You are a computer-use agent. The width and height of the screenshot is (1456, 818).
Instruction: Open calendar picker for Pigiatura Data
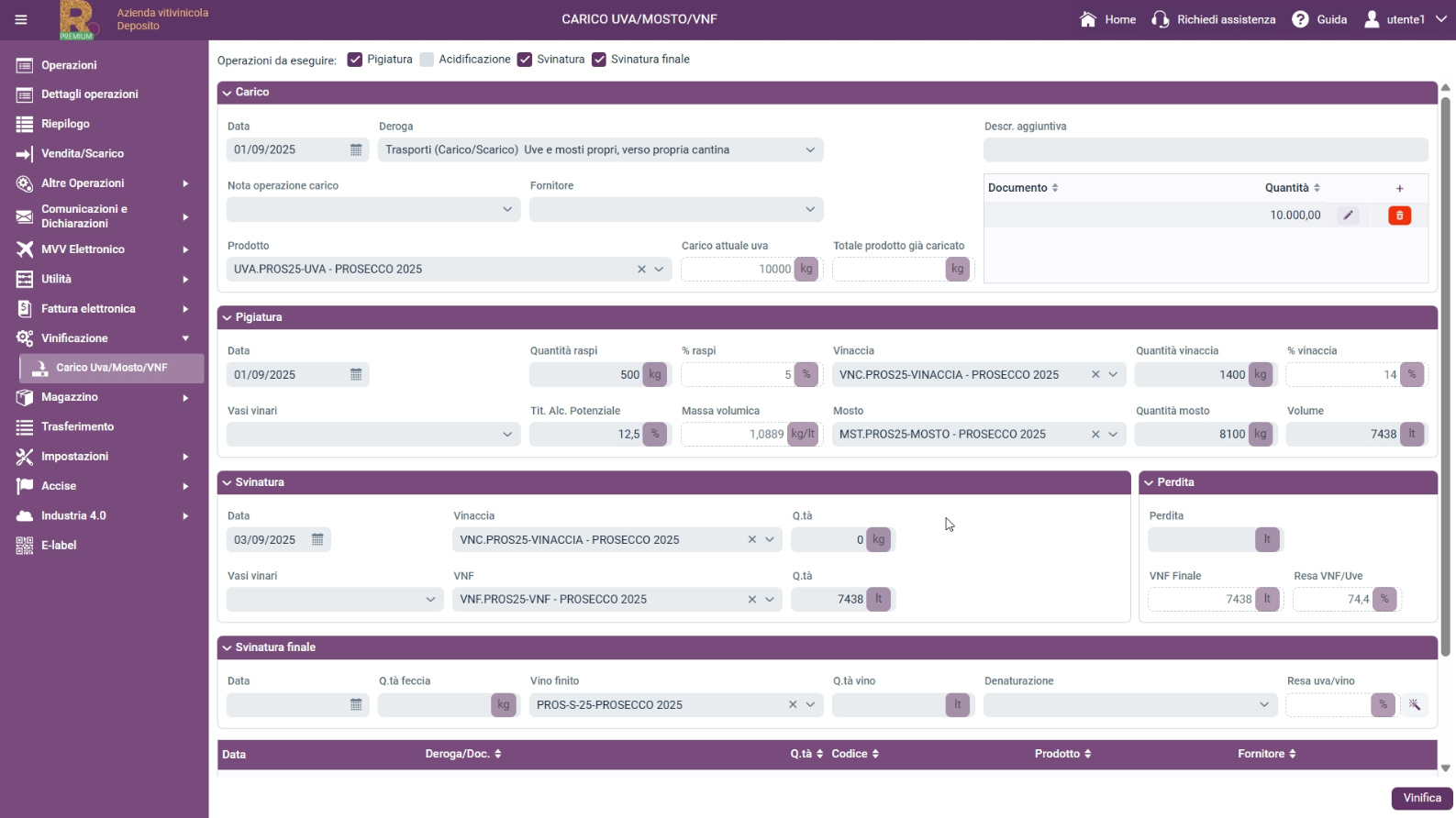[356, 374]
